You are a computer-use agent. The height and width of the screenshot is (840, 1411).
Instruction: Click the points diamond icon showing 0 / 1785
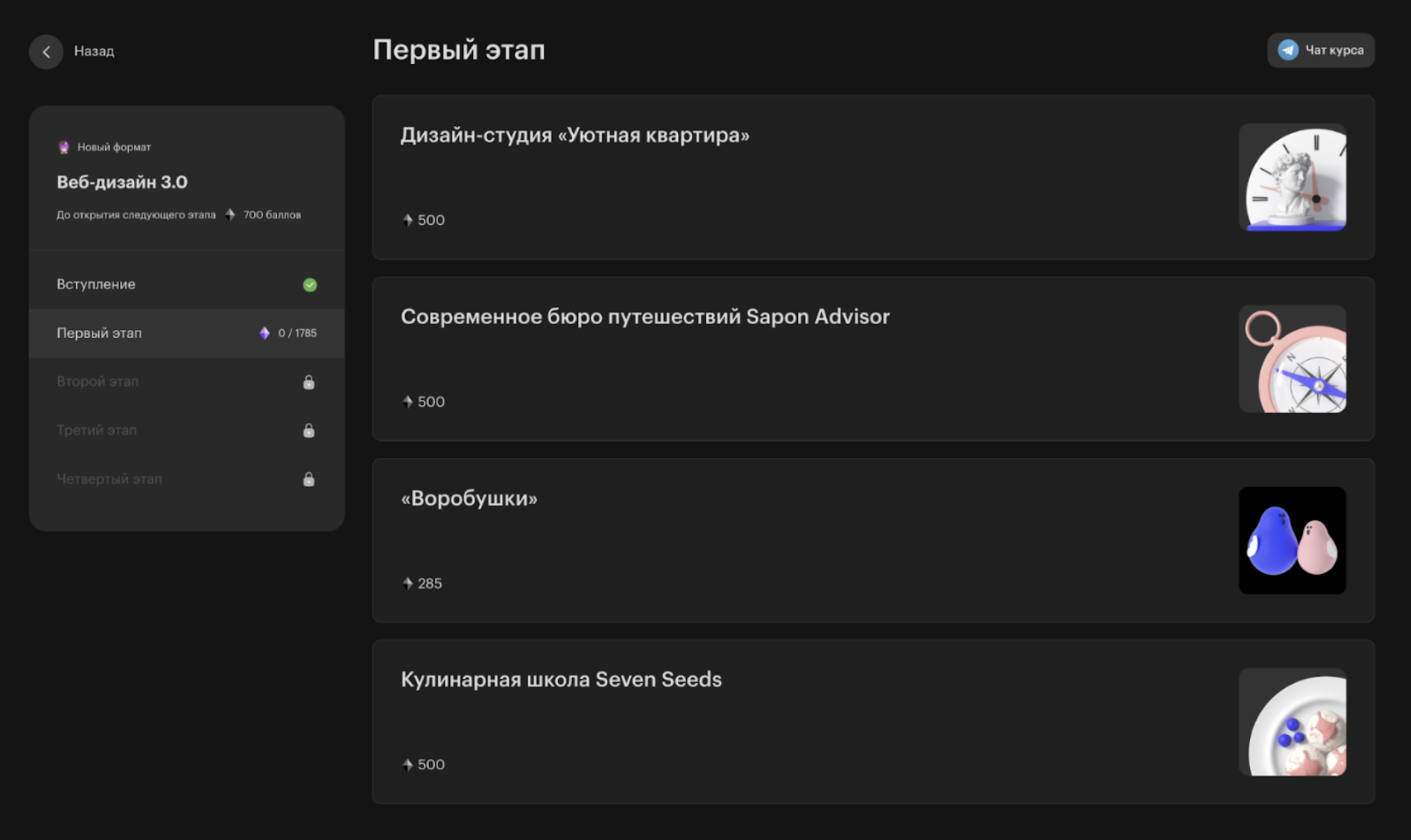click(264, 333)
